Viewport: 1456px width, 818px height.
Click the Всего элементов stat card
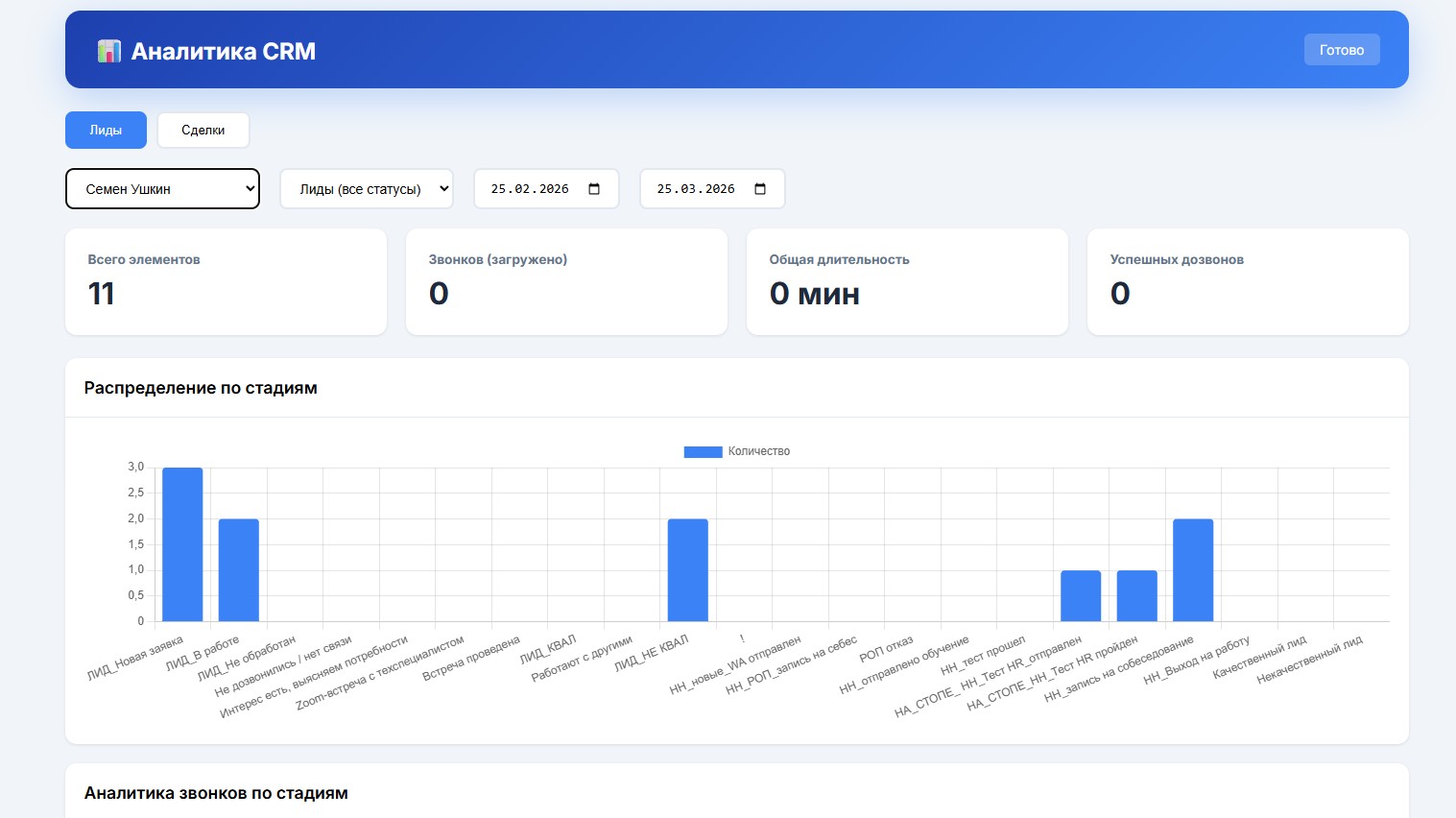[x=226, y=281]
